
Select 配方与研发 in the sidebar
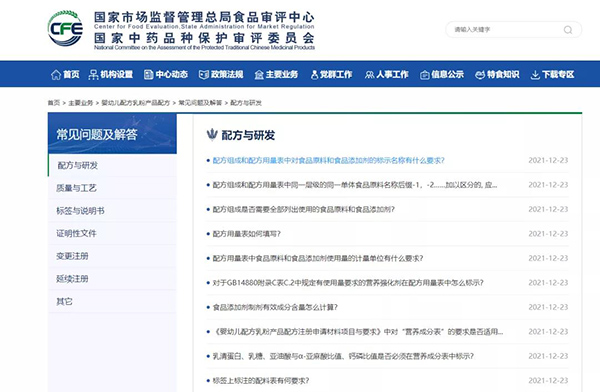pyautogui.click(x=112, y=165)
